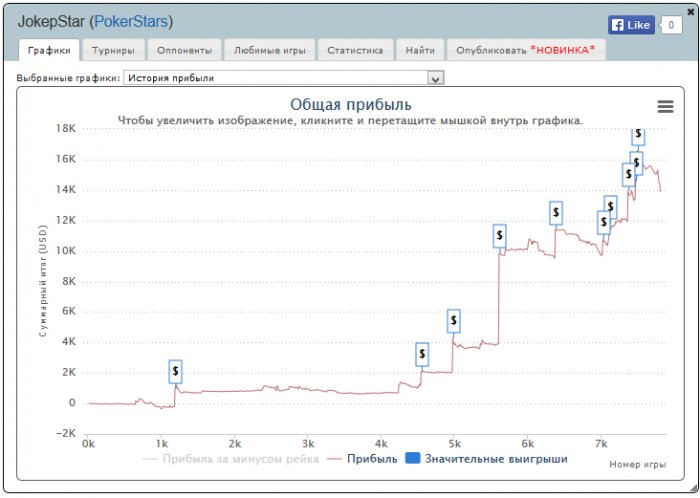Click the blue Значительные выигрыши legend swatch
The width and height of the screenshot is (700, 498).
(412, 458)
